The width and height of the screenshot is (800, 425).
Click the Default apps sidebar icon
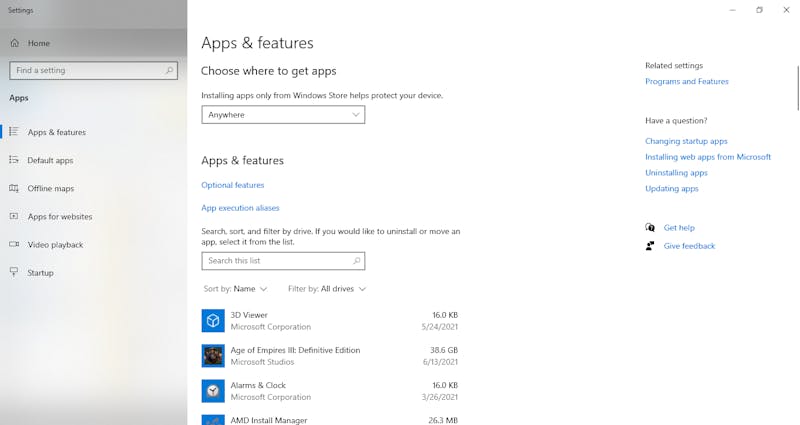(x=14, y=160)
